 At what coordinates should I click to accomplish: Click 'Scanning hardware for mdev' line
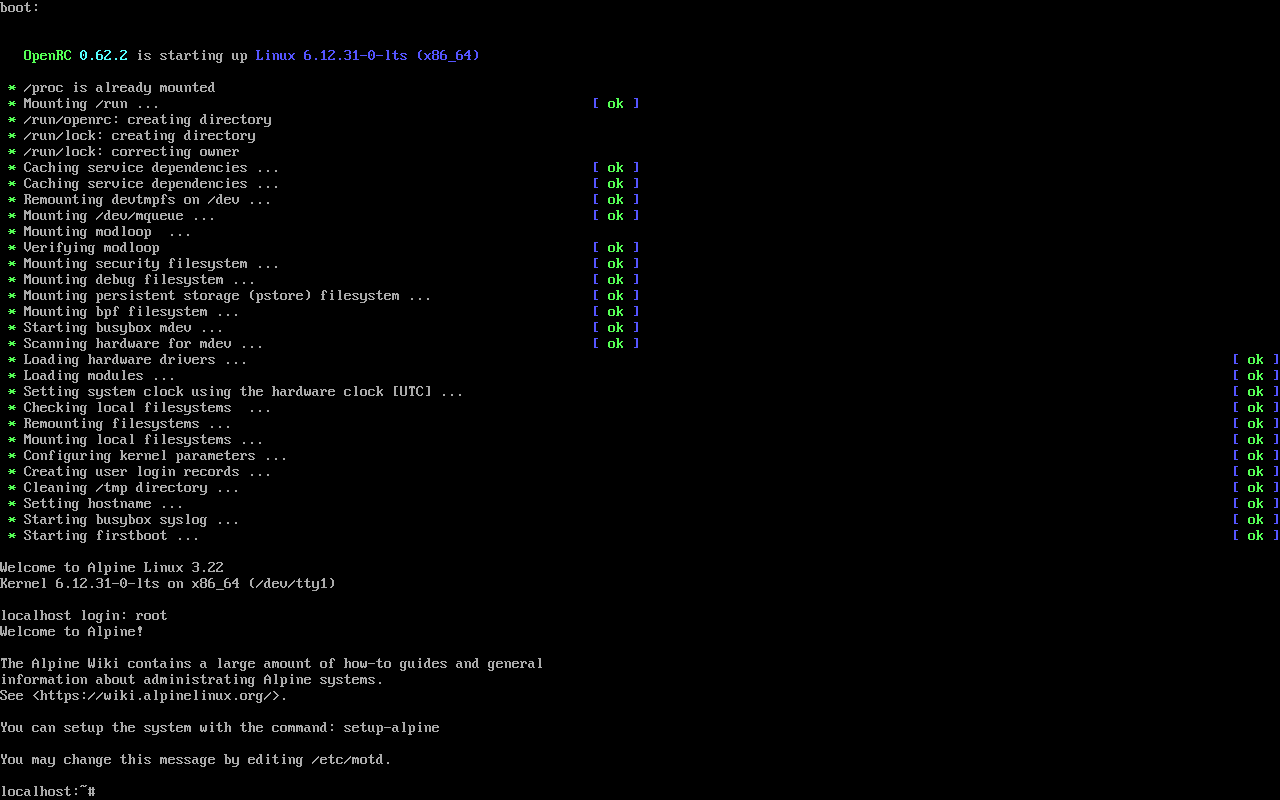[x=144, y=344]
